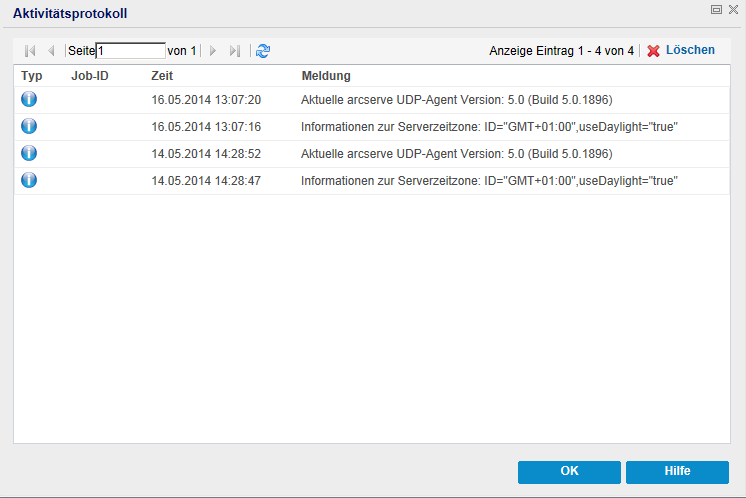Open Hilfe for the activity log
Image resolution: width=746 pixels, height=498 pixels.
[677, 472]
